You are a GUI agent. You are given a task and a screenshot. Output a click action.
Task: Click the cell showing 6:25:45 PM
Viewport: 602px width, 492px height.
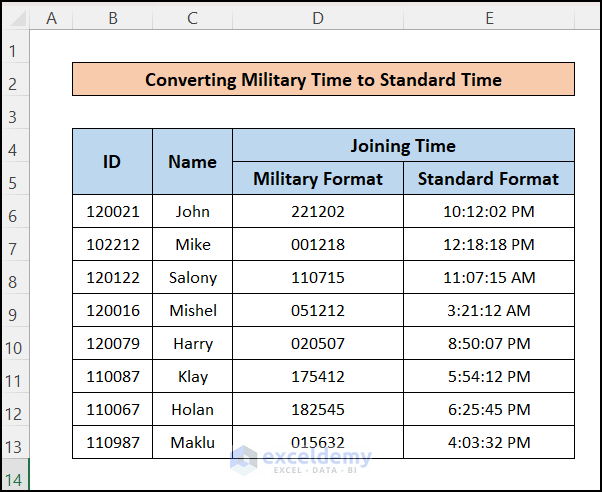pos(489,410)
